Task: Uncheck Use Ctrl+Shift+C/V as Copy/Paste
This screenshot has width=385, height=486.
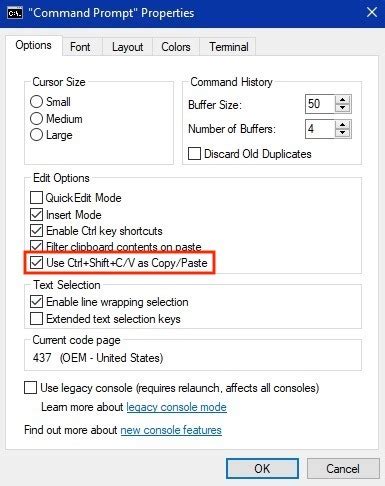Action: pos(36,263)
